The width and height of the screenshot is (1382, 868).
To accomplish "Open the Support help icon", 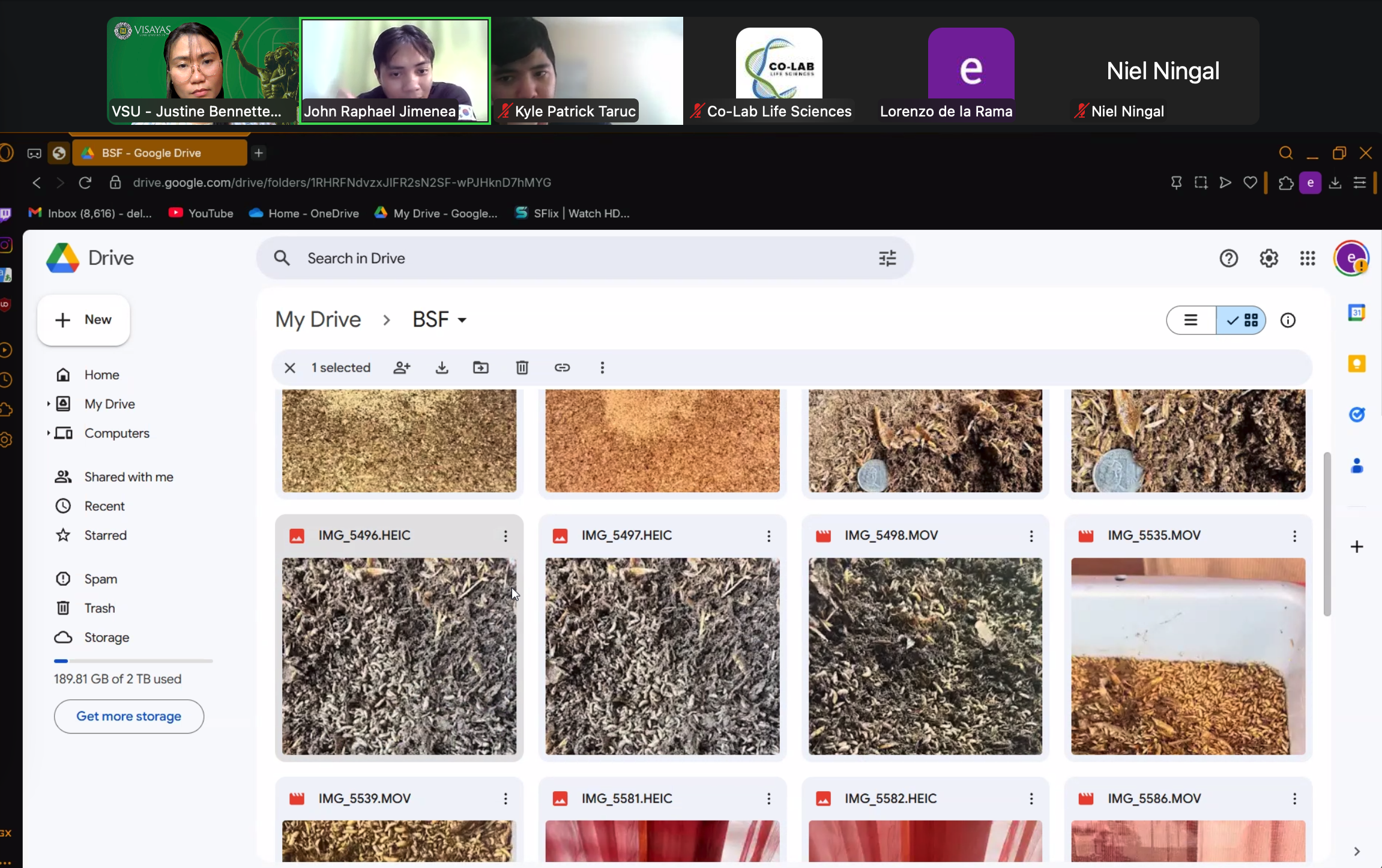I will 1229,258.
